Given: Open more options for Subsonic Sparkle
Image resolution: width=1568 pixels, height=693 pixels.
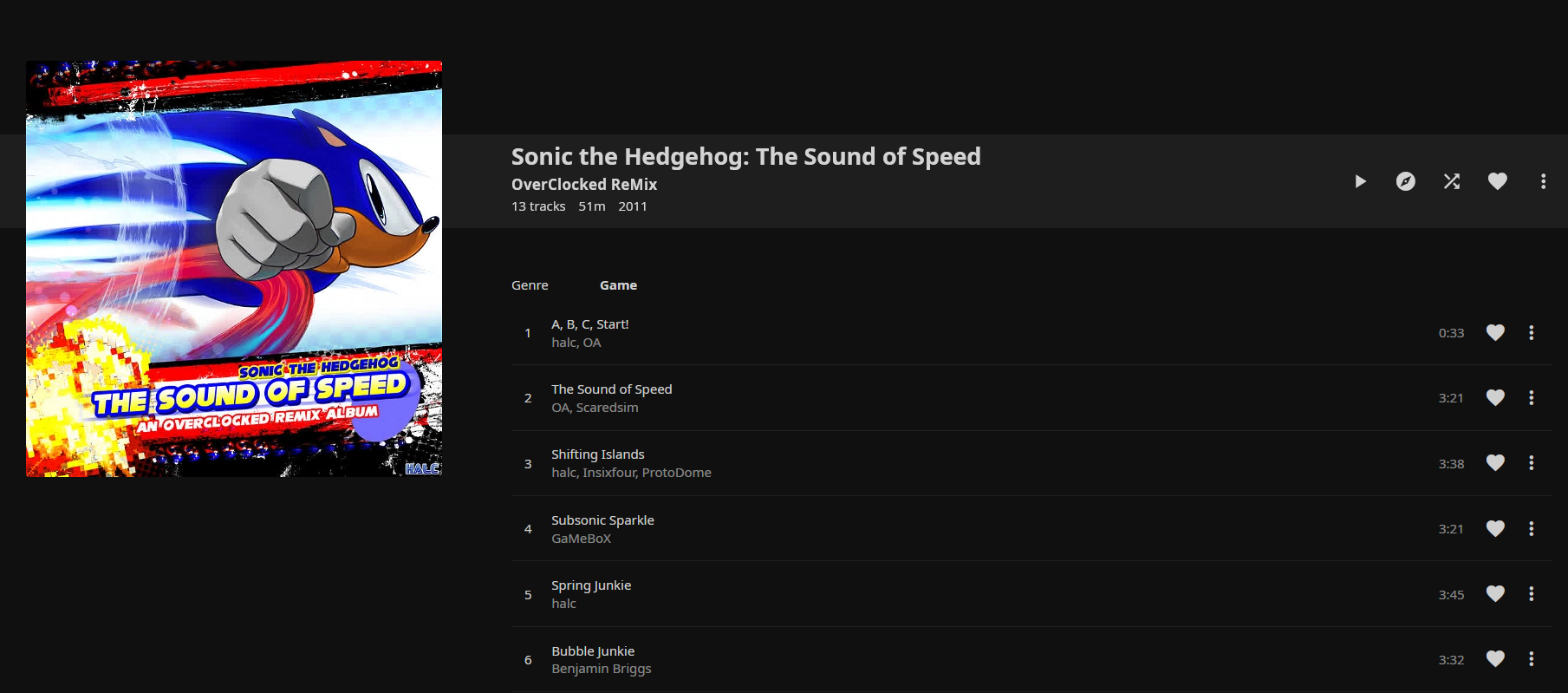Looking at the screenshot, I should coord(1531,529).
